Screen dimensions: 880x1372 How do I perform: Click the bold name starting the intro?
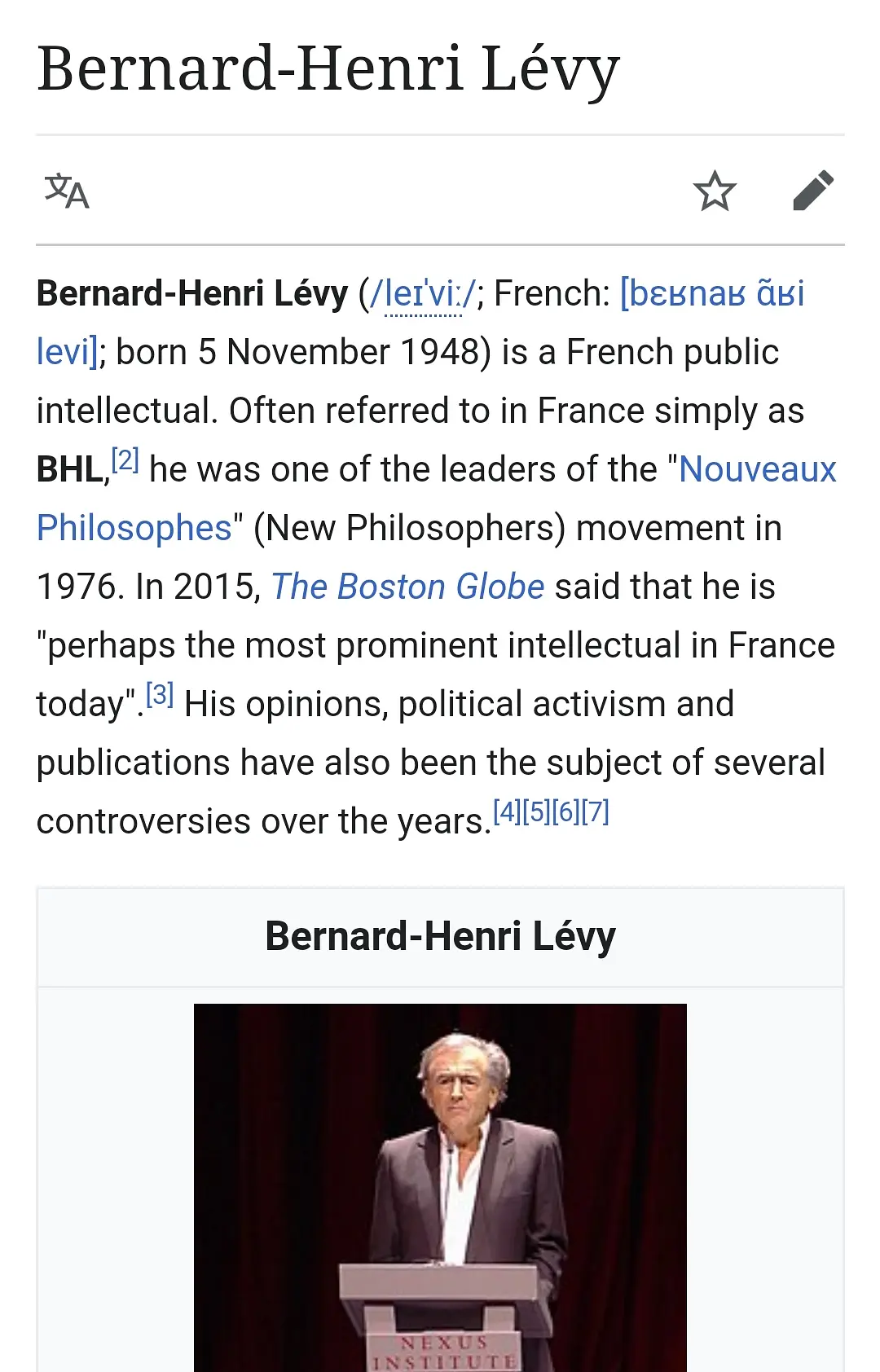[x=192, y=294]
